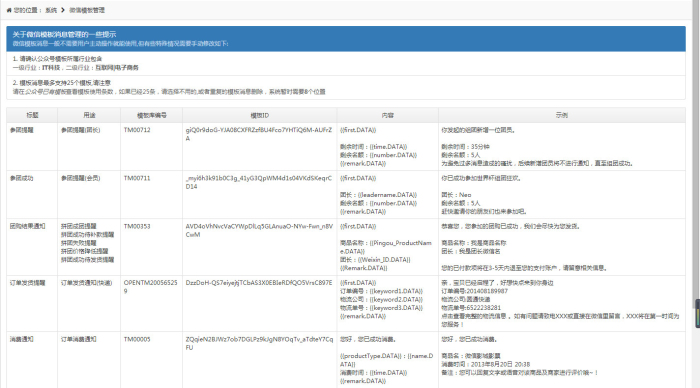
Task: Click the 模板库编号 column header
Action: click(152, 115)
